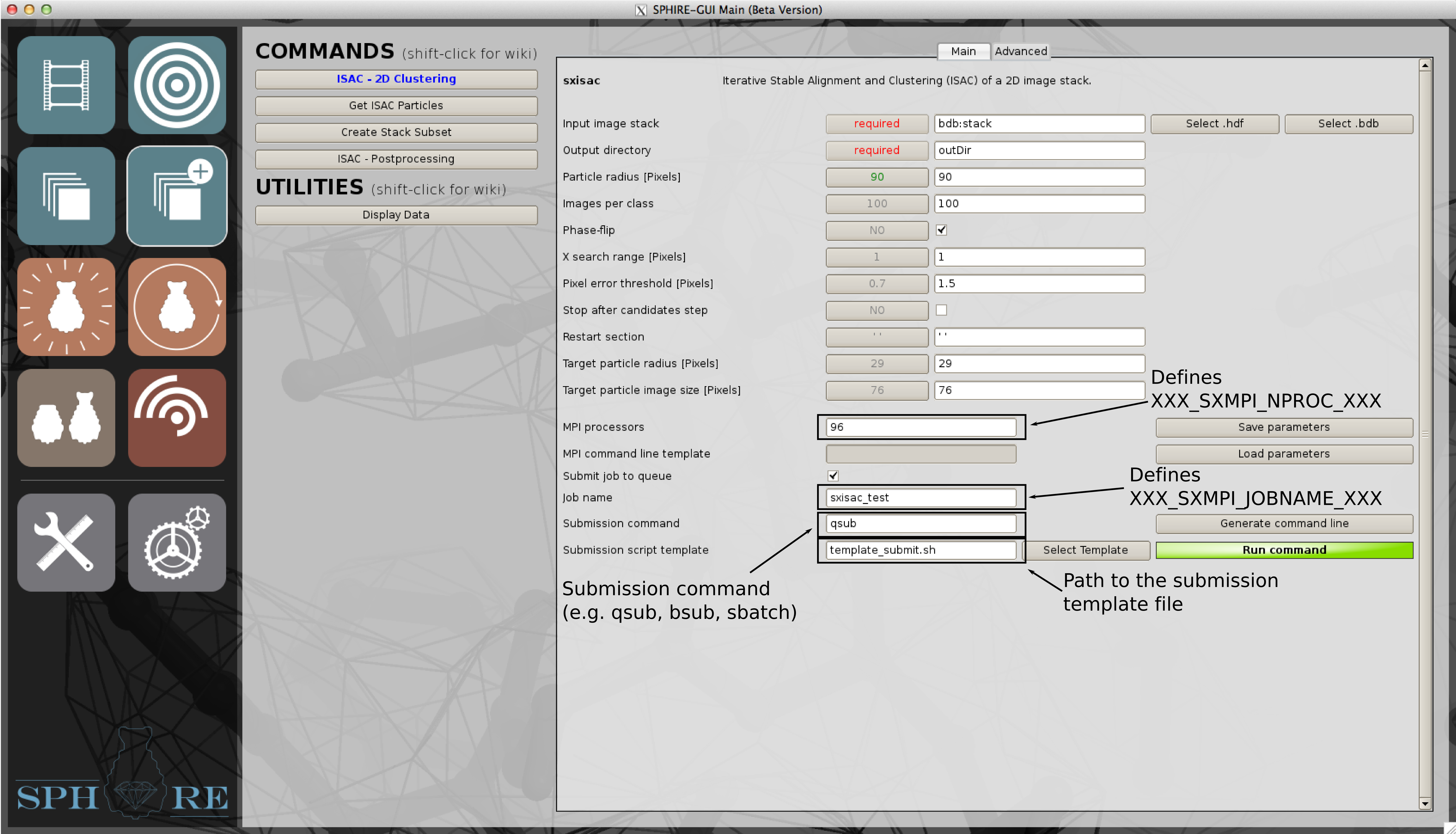
Task: Click the MPI command line template field
Action: [921, 454]
